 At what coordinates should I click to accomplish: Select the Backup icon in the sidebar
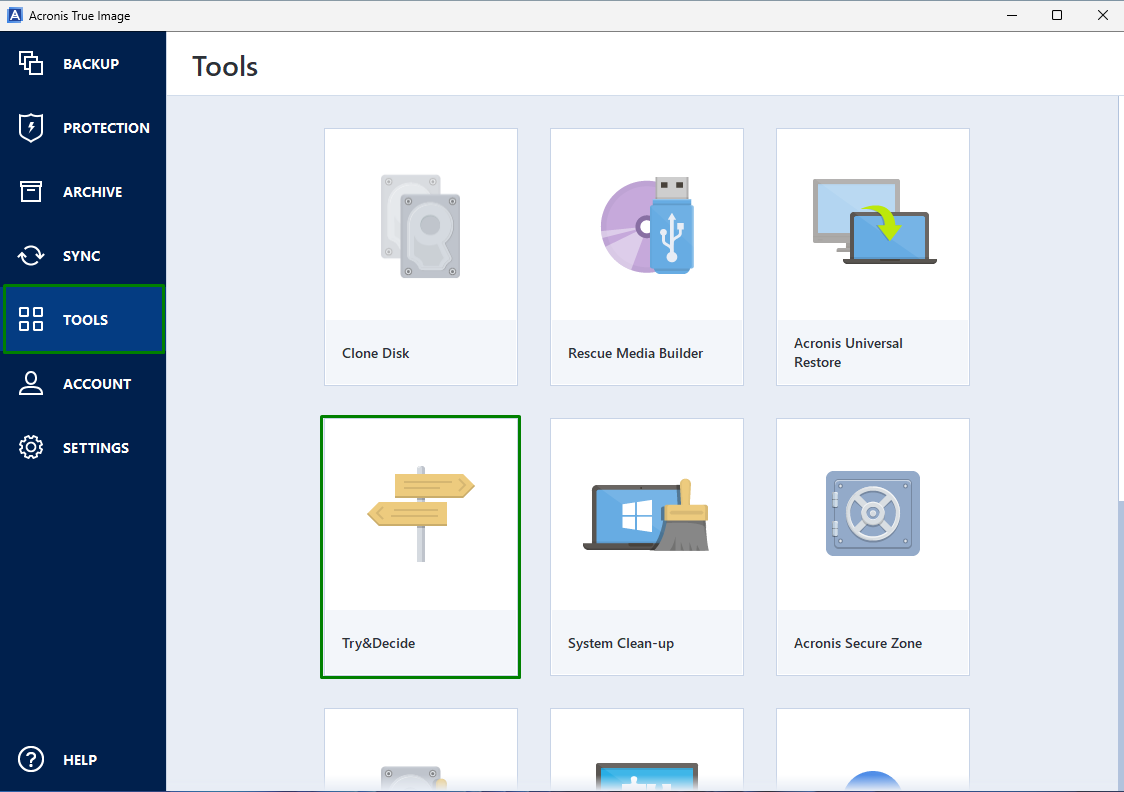[x=30, y=63]
